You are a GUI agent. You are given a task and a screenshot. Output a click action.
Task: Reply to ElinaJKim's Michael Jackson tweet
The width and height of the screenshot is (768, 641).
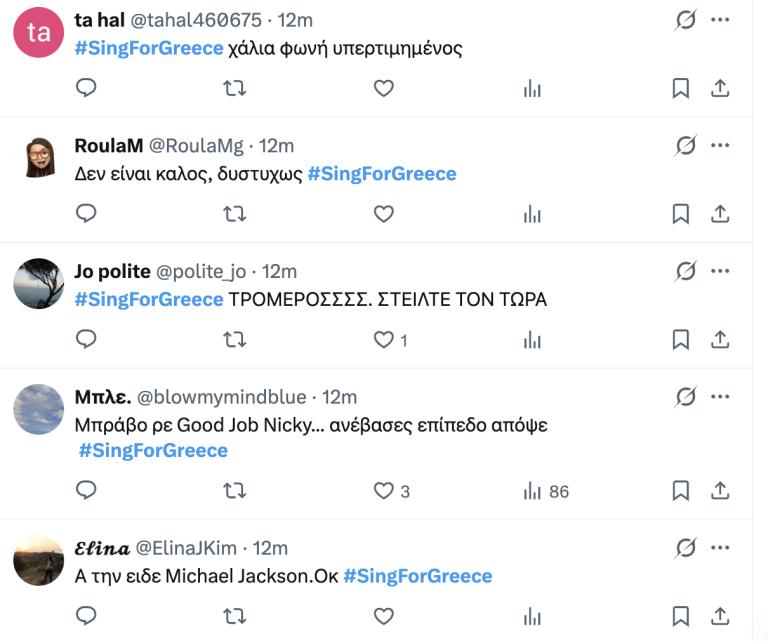click(86, 615)
